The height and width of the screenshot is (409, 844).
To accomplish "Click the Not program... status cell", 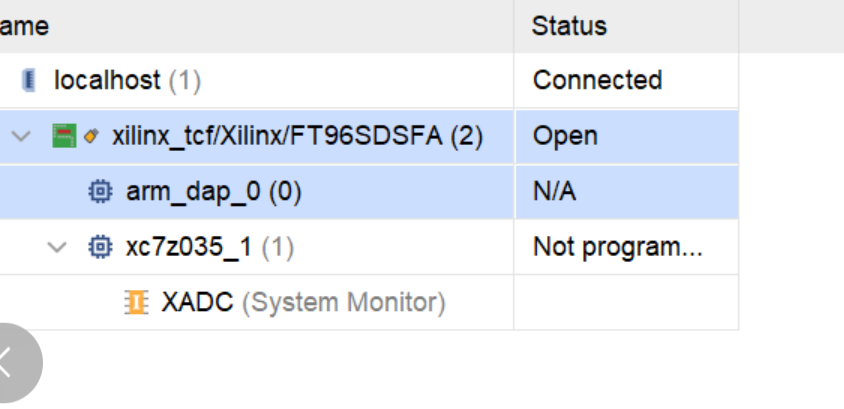I will point(626,247).
